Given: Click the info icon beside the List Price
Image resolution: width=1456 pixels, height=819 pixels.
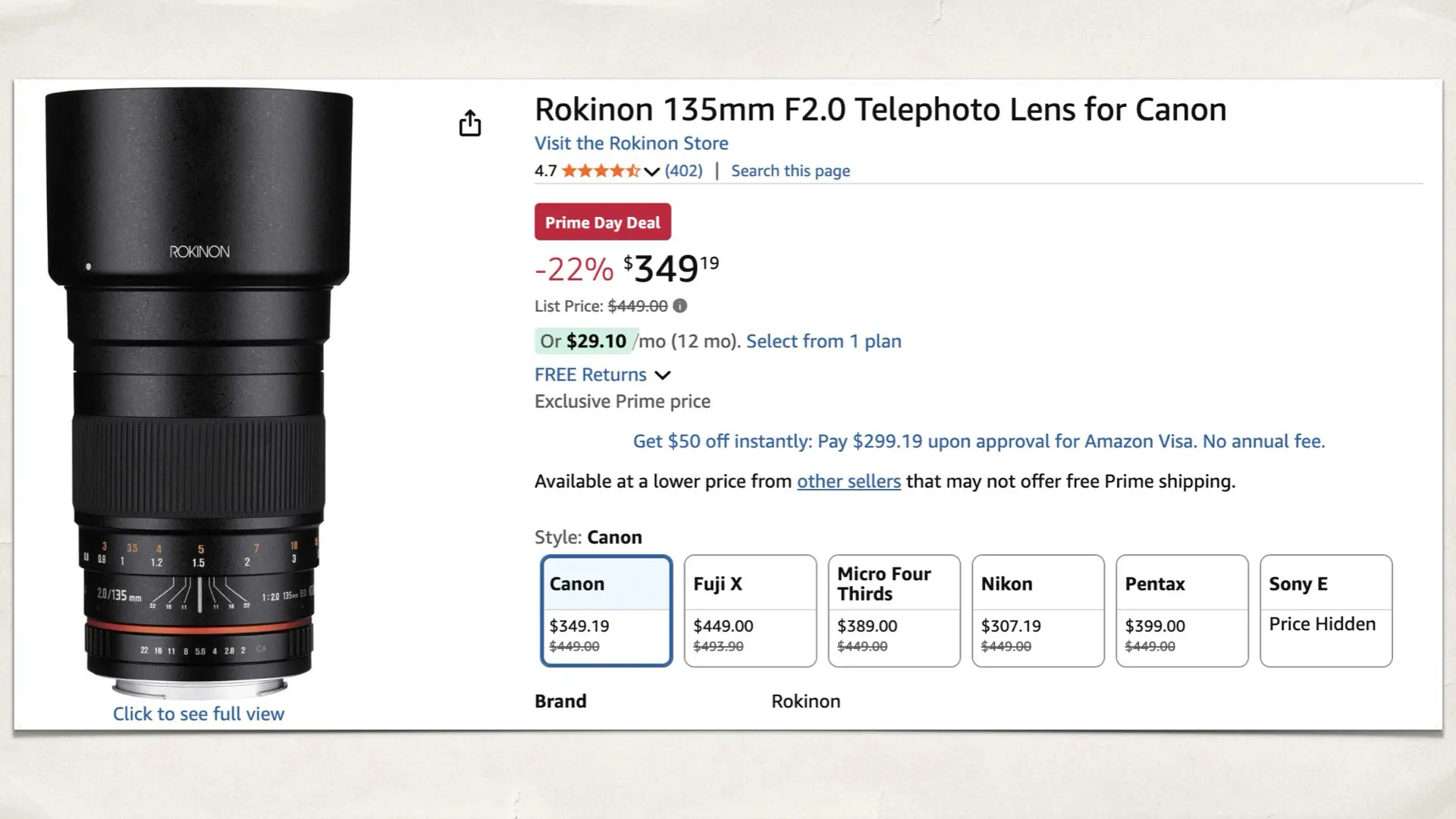Looking at the screenshot, I should [679, 306].
